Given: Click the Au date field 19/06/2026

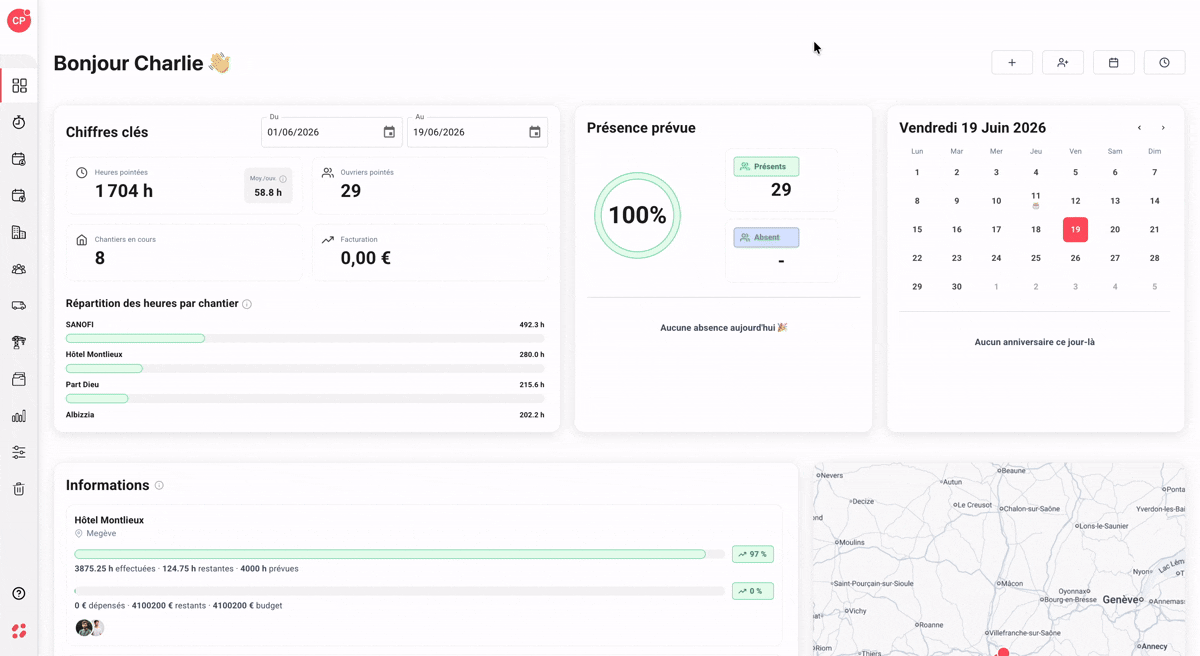Looking at the screenshot, I should [x=478, y=132].
